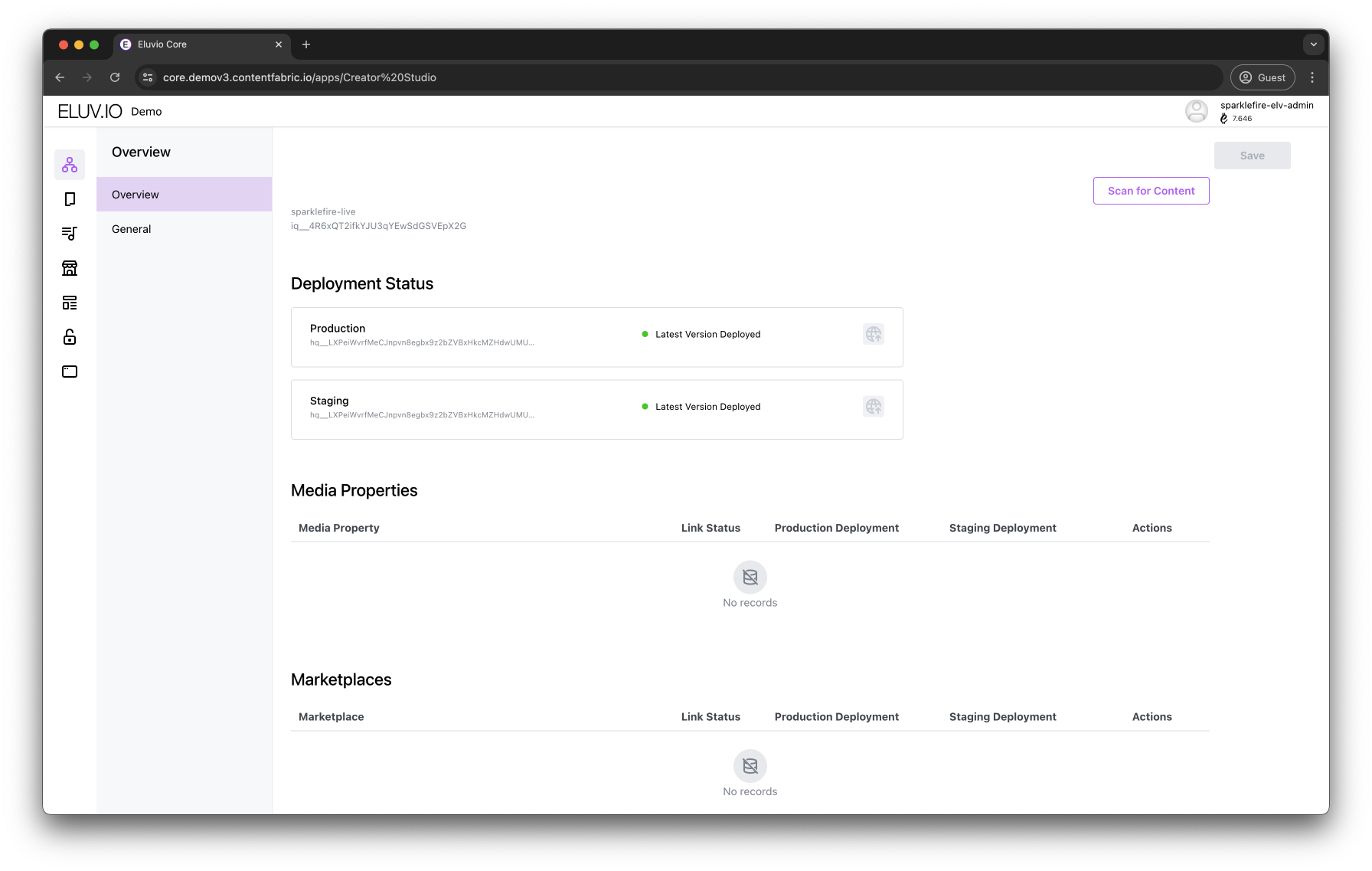Open the marketplace storefront sidebar icon
The height and width of the screenshot is (871, 1372).
point(70,268)
